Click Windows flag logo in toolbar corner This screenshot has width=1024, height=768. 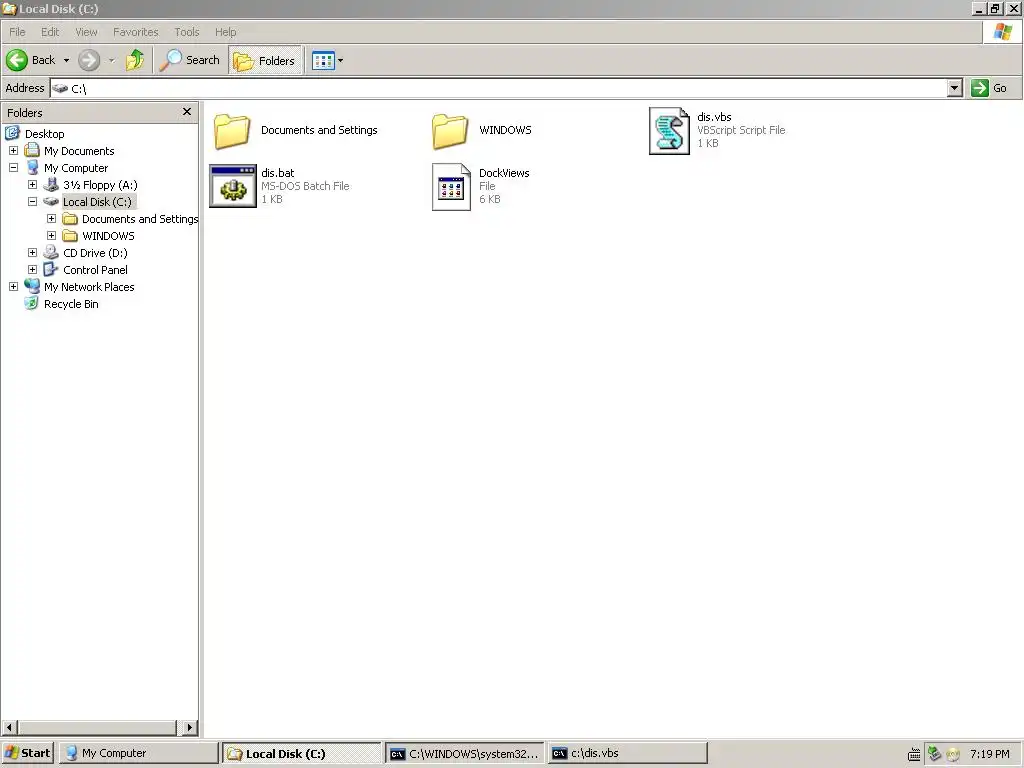[1002, 32]
